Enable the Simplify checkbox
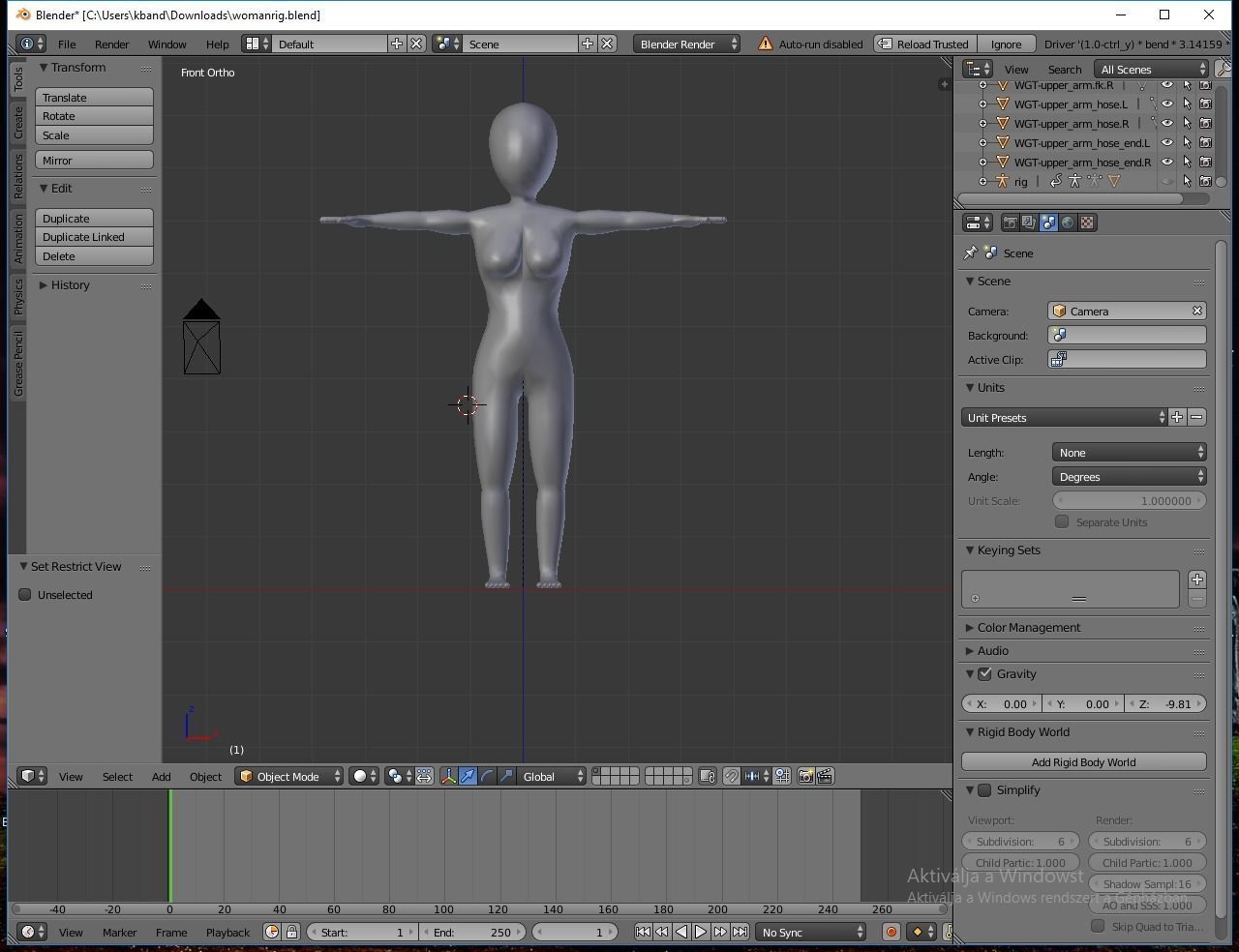Image resolution: width=1239 pixels, height=952 pixels. (985, 789)
